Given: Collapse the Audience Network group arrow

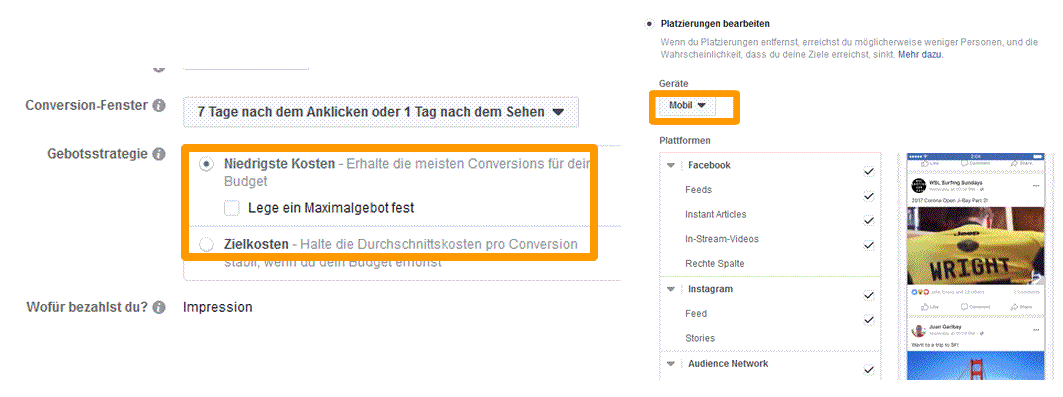Looking at the screenshot, I should [x=671, y=364].
